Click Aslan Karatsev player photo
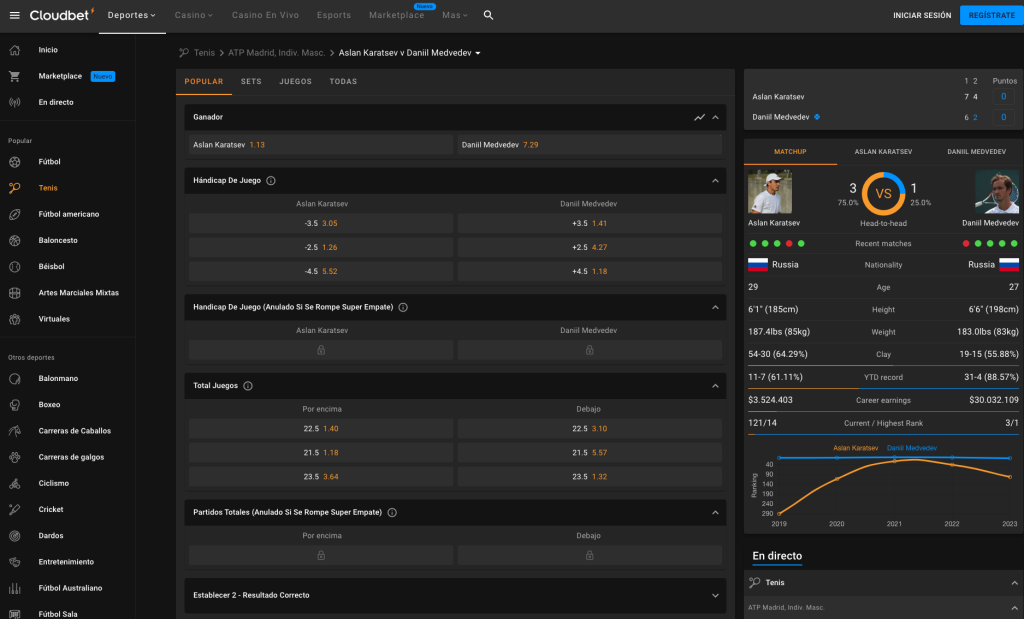This screenshot has width=1024, height=619. (769, 192)
